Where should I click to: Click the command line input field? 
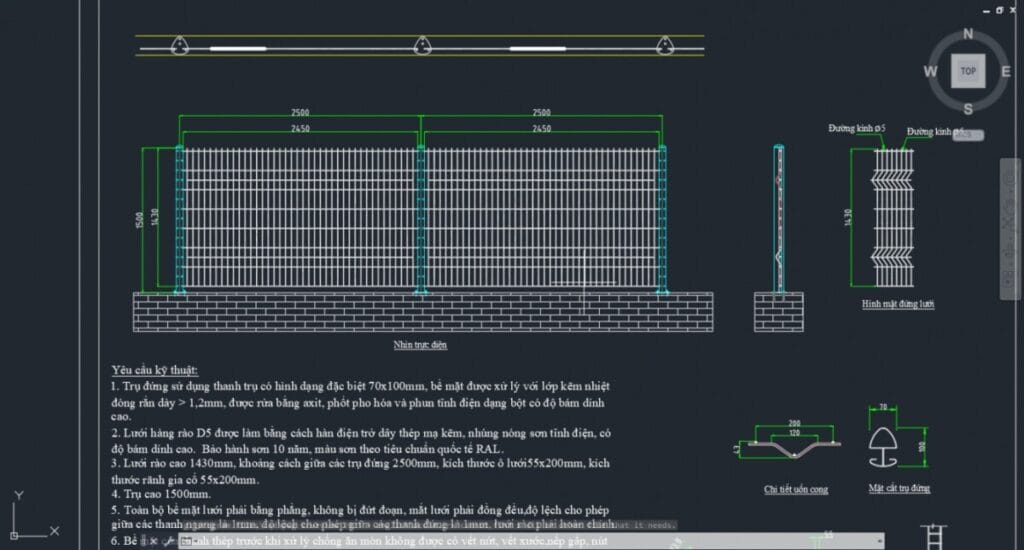pos(532,541)
